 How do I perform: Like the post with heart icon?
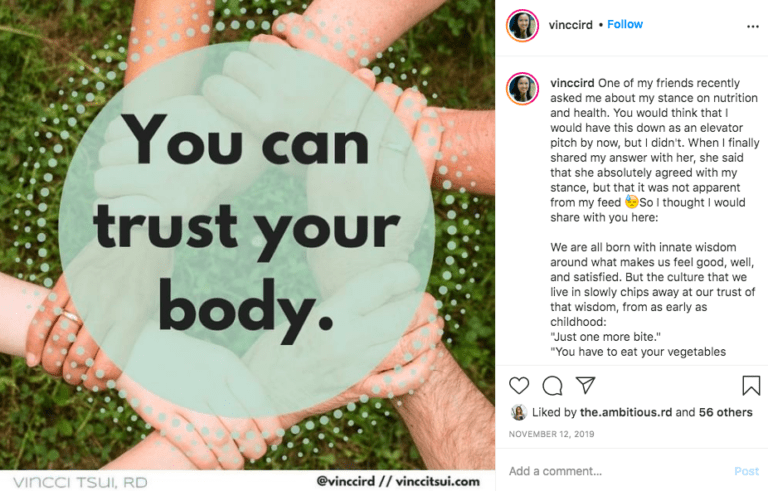coord(519,386)
